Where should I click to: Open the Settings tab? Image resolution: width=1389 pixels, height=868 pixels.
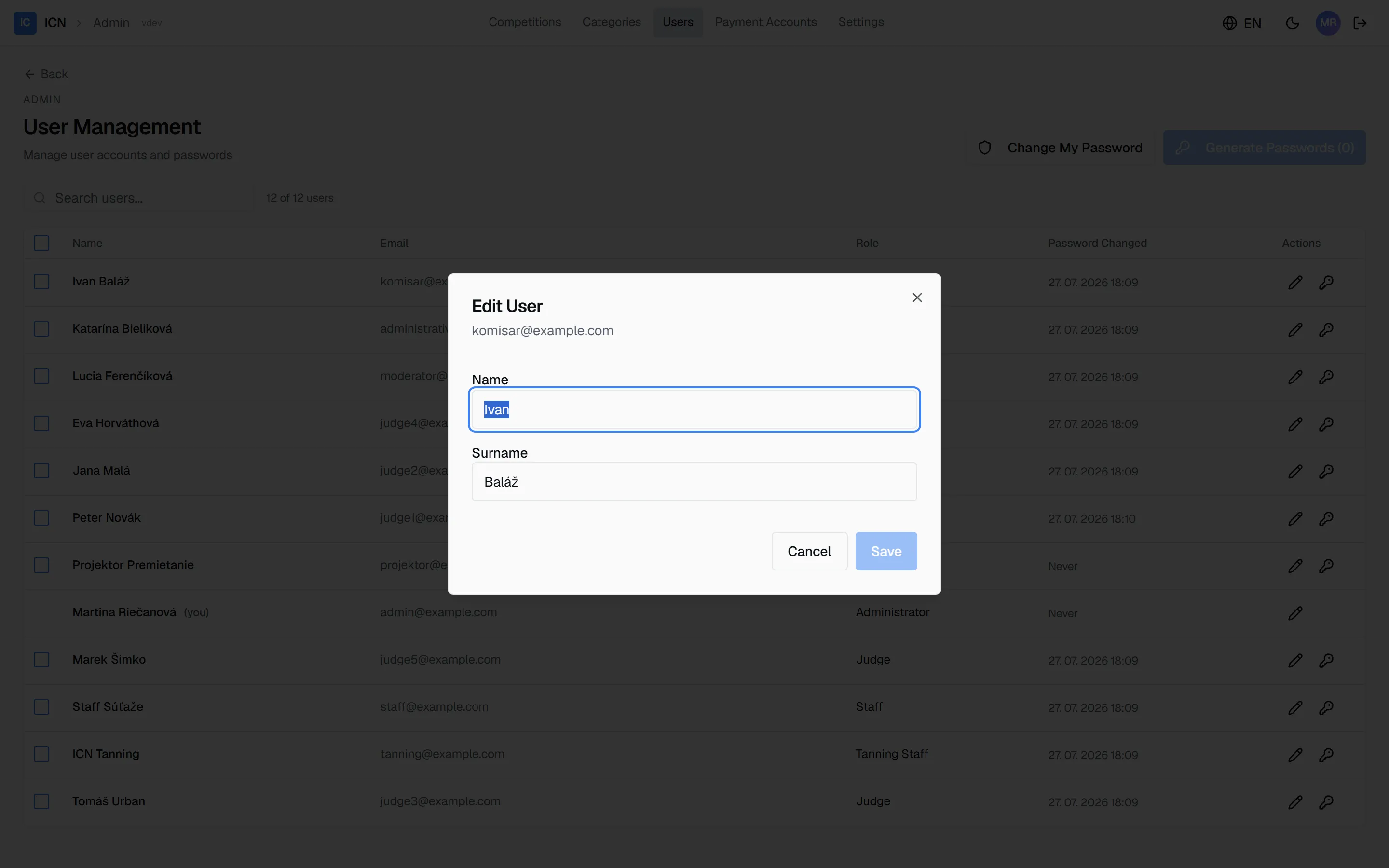coord(861,22)
